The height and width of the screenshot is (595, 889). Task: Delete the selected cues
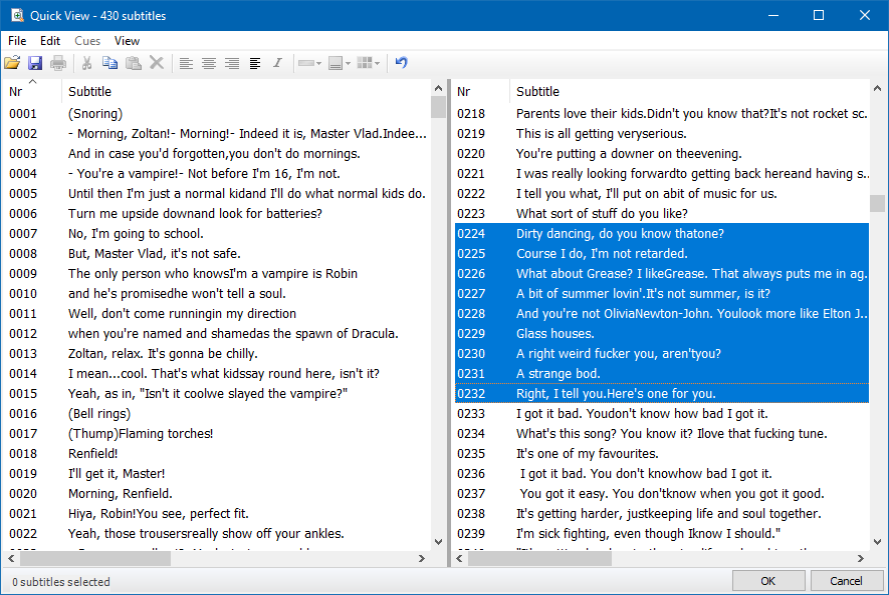point(156,62)
